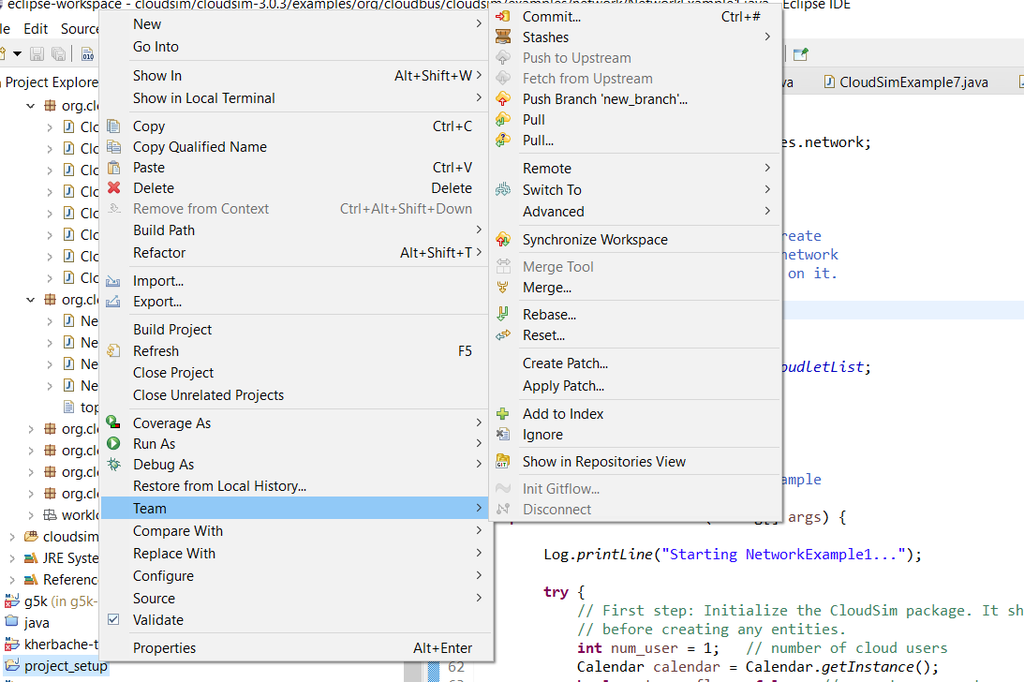Screen dimensions: 1024x682
Task: Click the Reset... icon
Action: coord(503,335)
